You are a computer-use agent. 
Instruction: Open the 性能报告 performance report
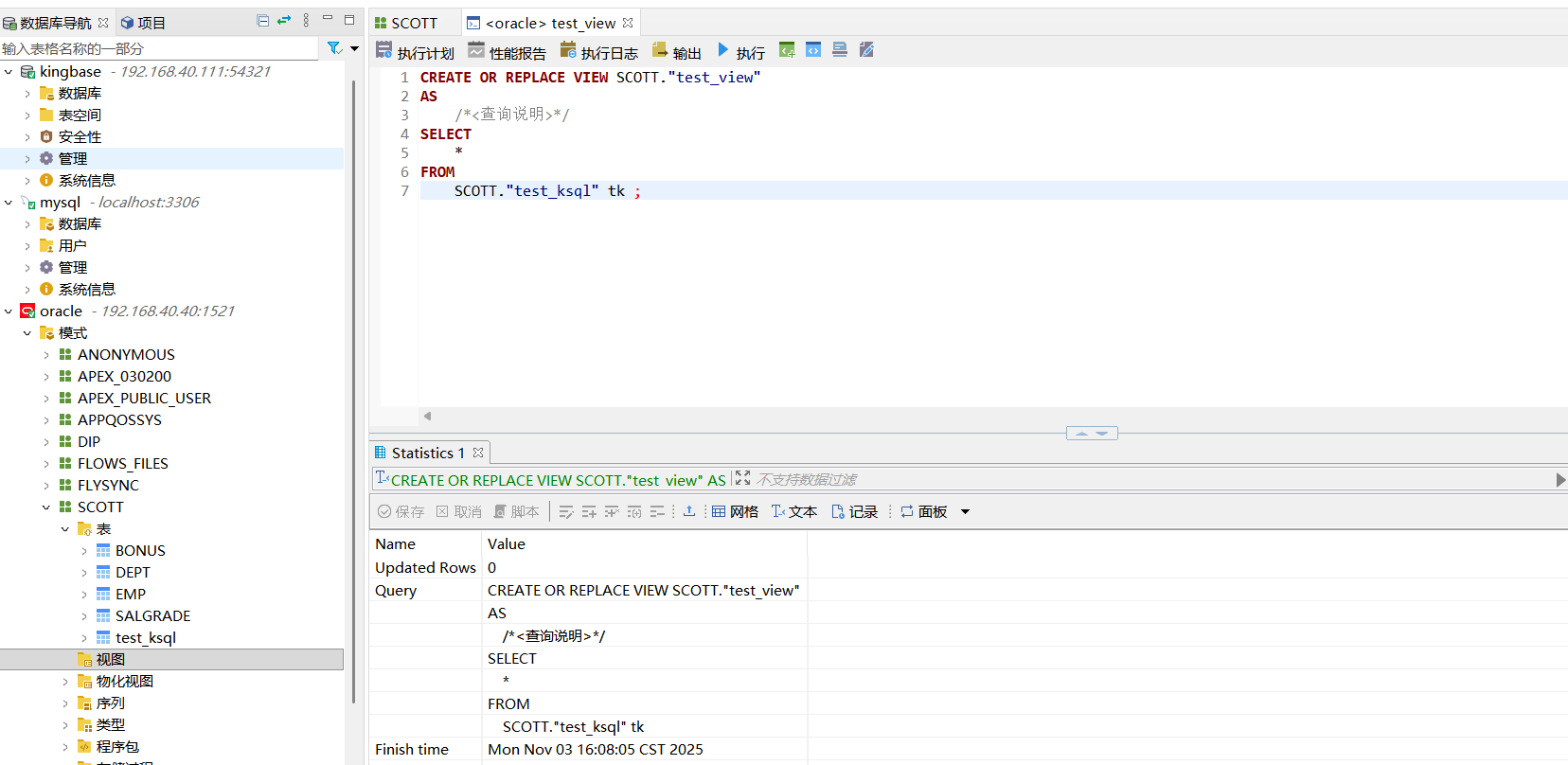click(507, 52)
